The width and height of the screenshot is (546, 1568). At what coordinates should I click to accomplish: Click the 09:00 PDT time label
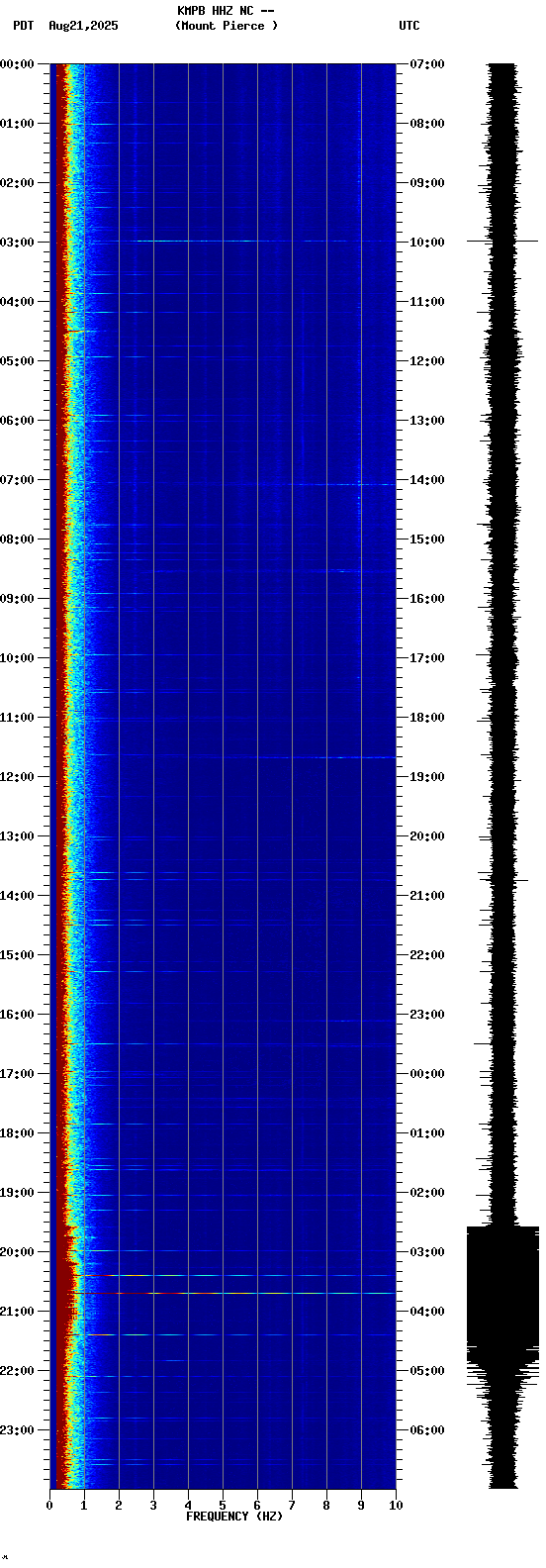17,599
